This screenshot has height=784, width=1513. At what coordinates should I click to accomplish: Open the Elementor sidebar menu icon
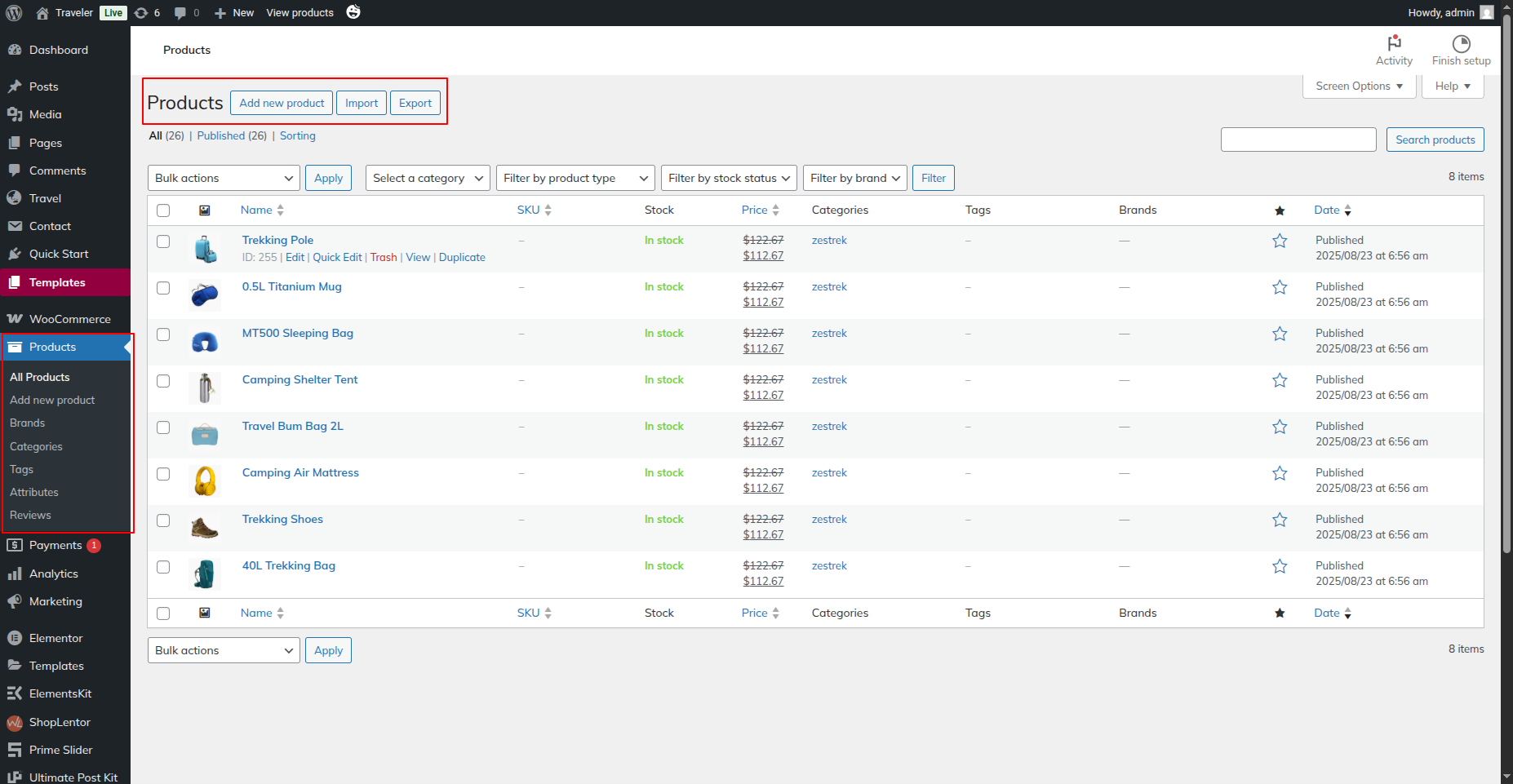tap(15, 638)
